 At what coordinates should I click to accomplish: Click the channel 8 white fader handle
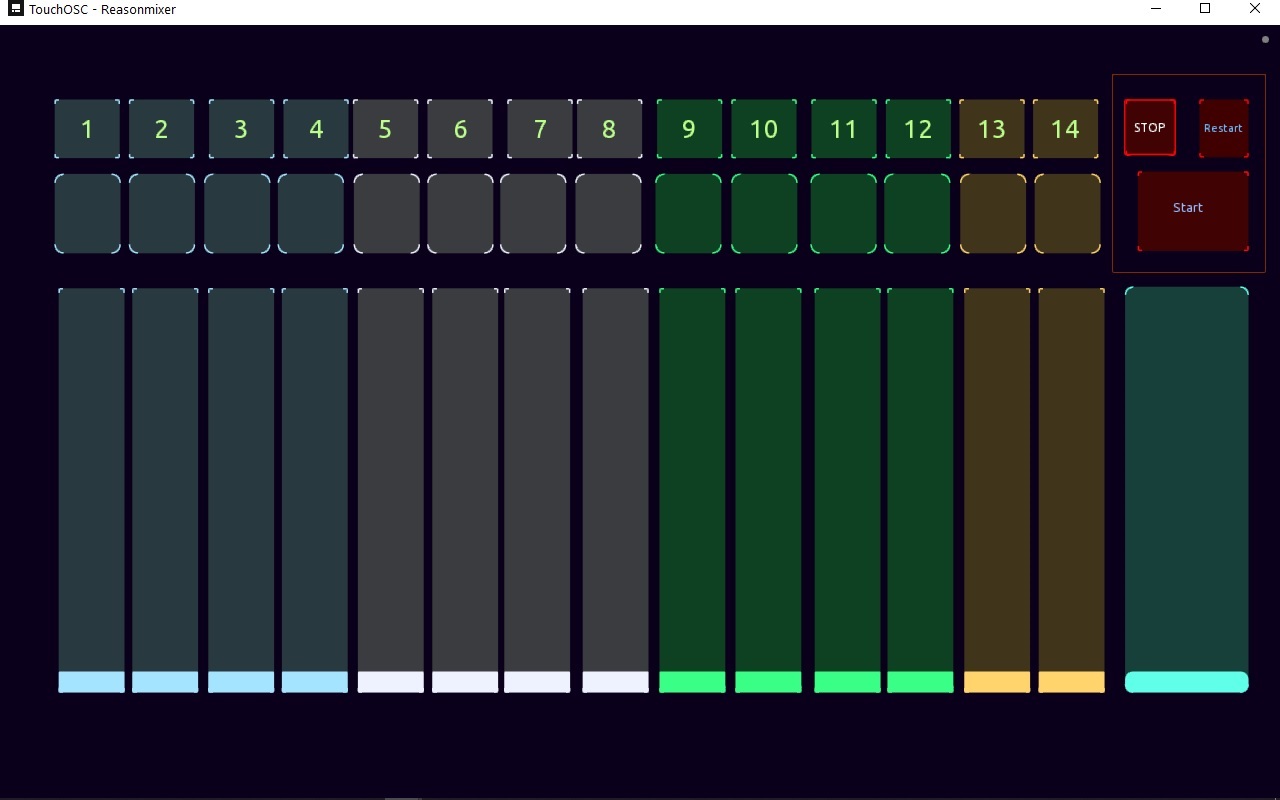616,682
